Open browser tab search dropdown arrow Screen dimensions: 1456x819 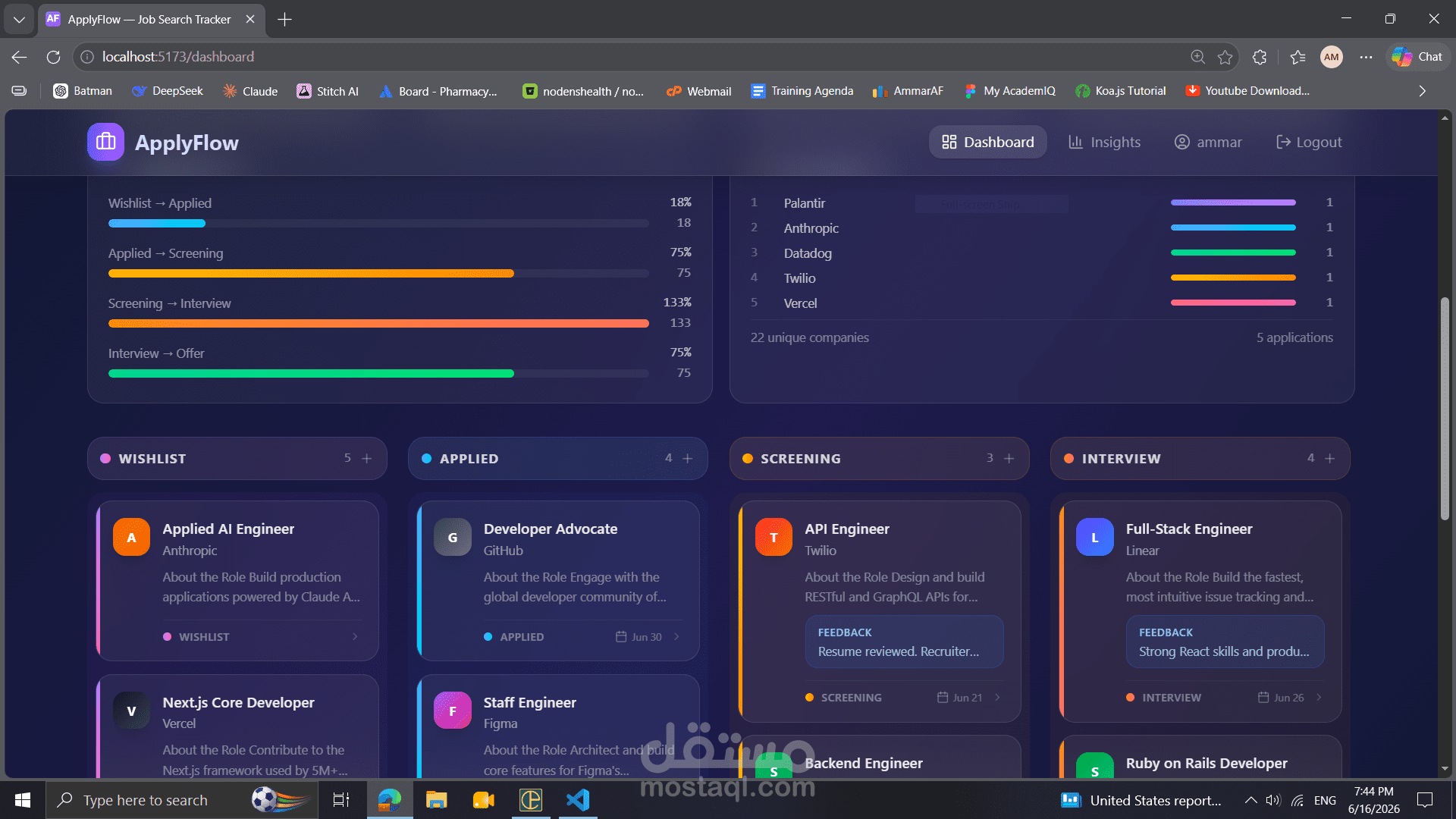(x=19, y=20)
